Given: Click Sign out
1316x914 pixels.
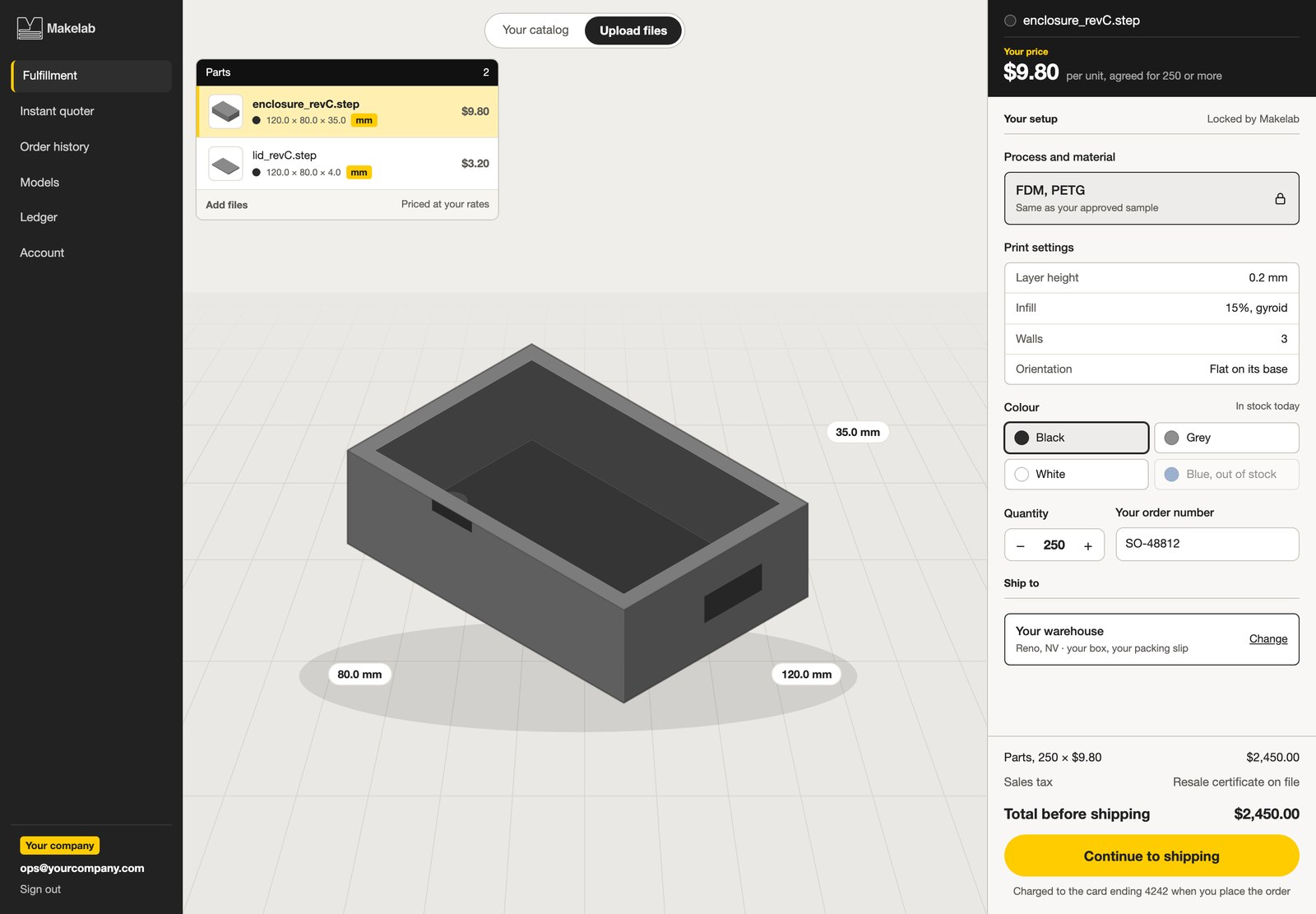Looking at the screenshot, I should (40, 889).
